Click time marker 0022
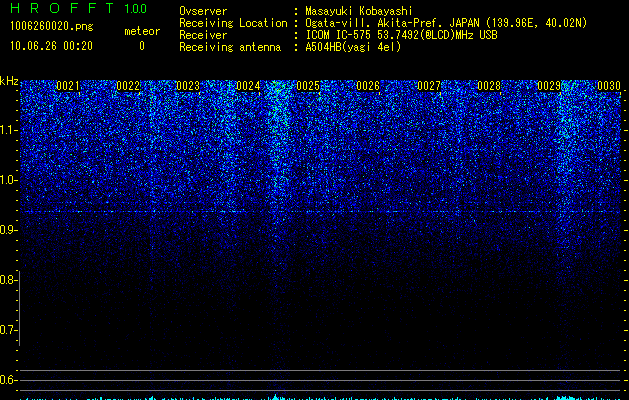The image size is (629, 400). point(128,86)
